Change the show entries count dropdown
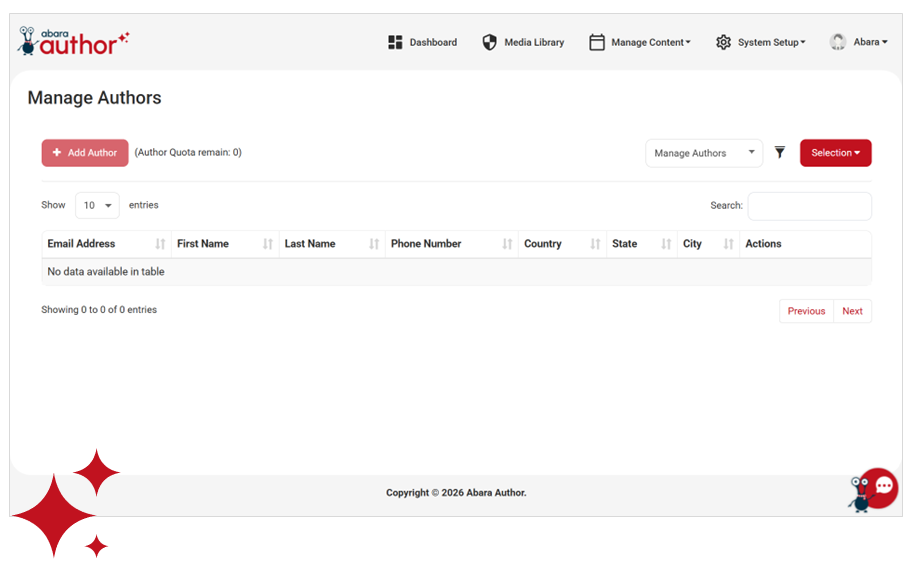Screen dimensions: 915x562 (97, 205)
